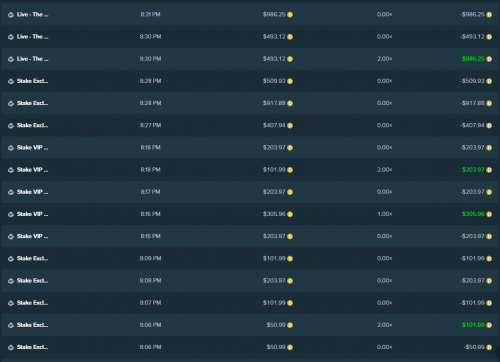Image resolution: width=500 pixels, height=362 pixels.
Task: Select the -$509.93 payout value
Action: [473, 81]
